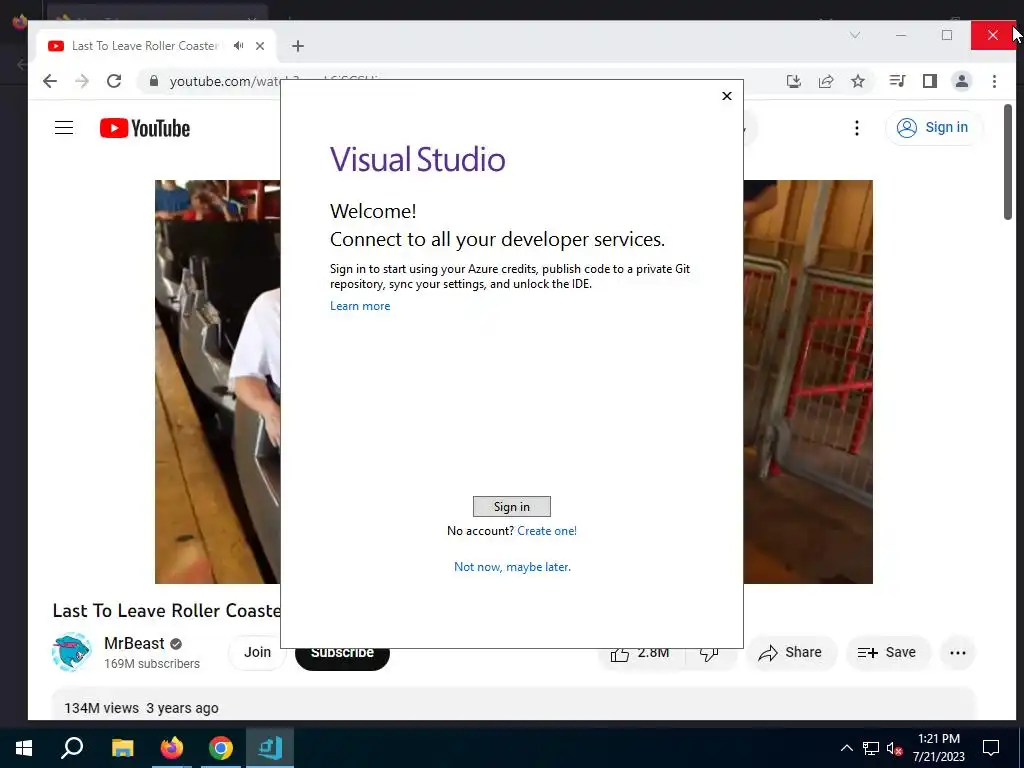Viewport: 1024px width, 768px height.
Task: Share this page from Chrome toolbar
Action: [826, 81]
